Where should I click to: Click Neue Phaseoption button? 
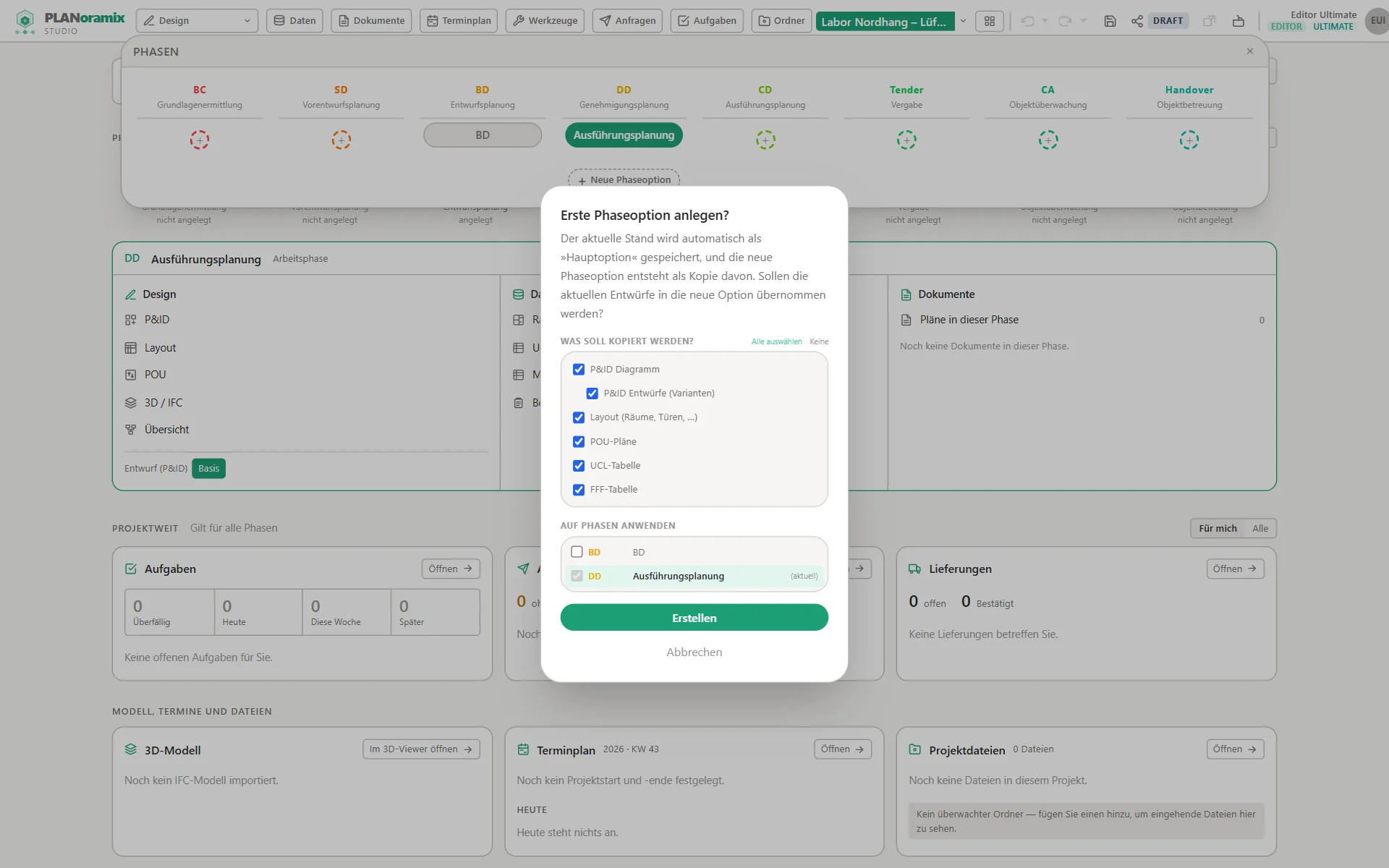pyautogui.click(x=624, y=179)
